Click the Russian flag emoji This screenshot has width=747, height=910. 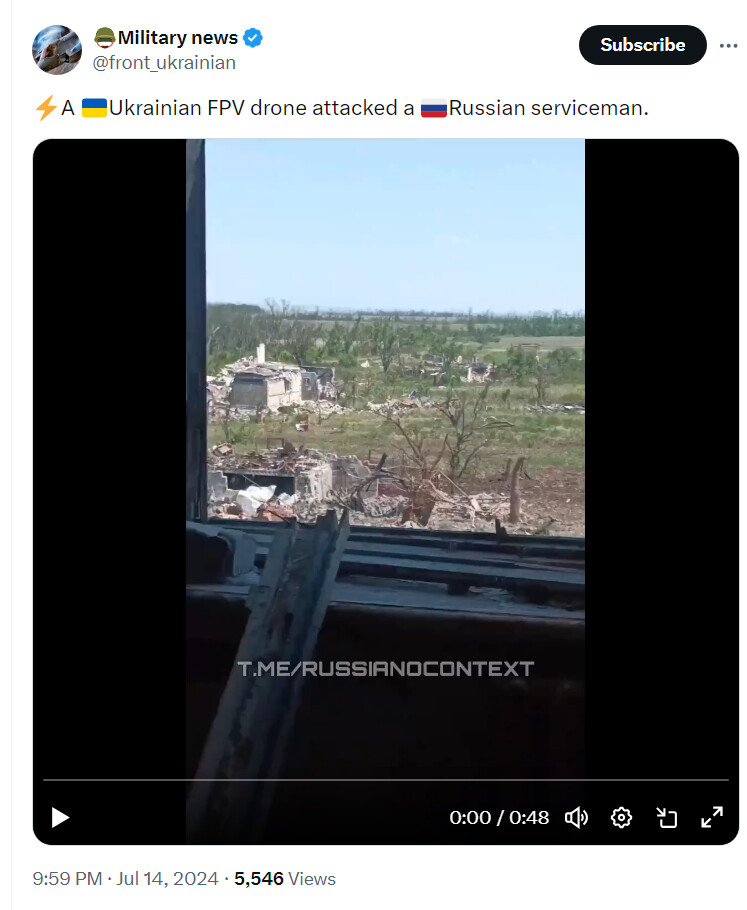tap(434, 108)
